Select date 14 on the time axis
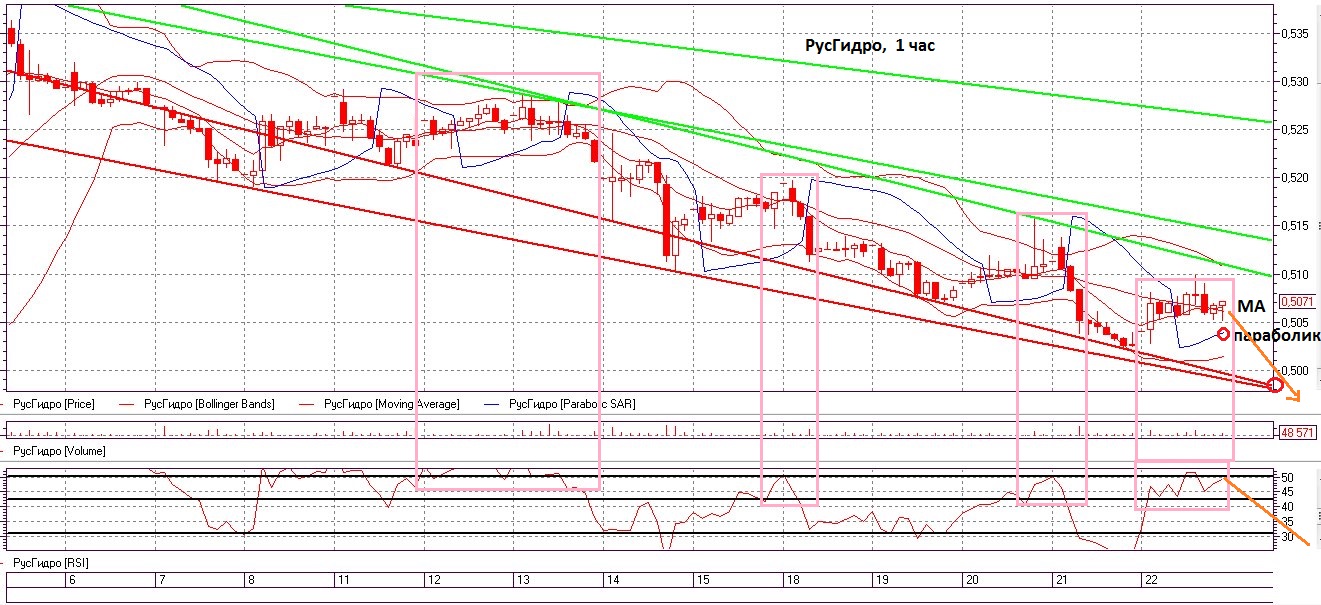Screen dimensions: 1321x605 612,580
